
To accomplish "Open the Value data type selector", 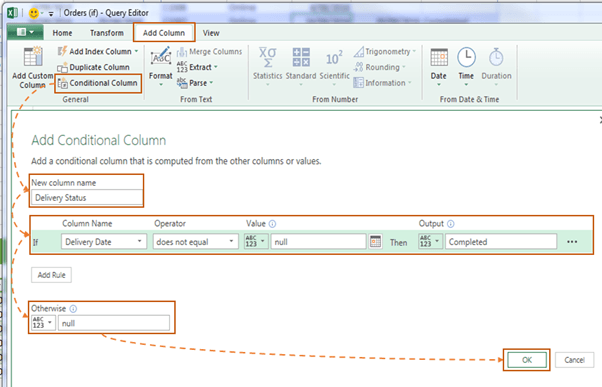I will 256,241.
